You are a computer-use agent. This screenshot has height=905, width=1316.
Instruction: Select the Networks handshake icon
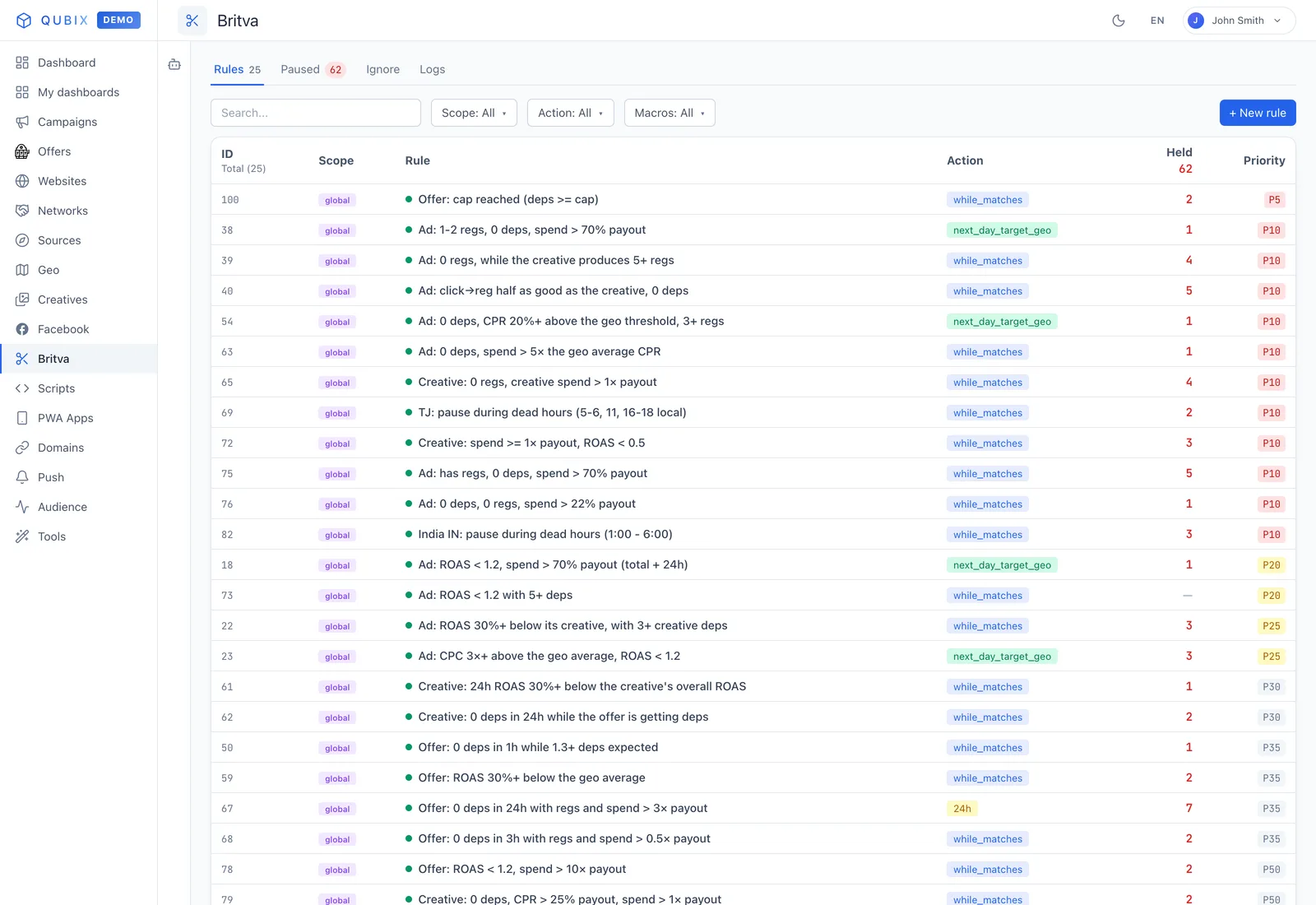pos(22,211)
